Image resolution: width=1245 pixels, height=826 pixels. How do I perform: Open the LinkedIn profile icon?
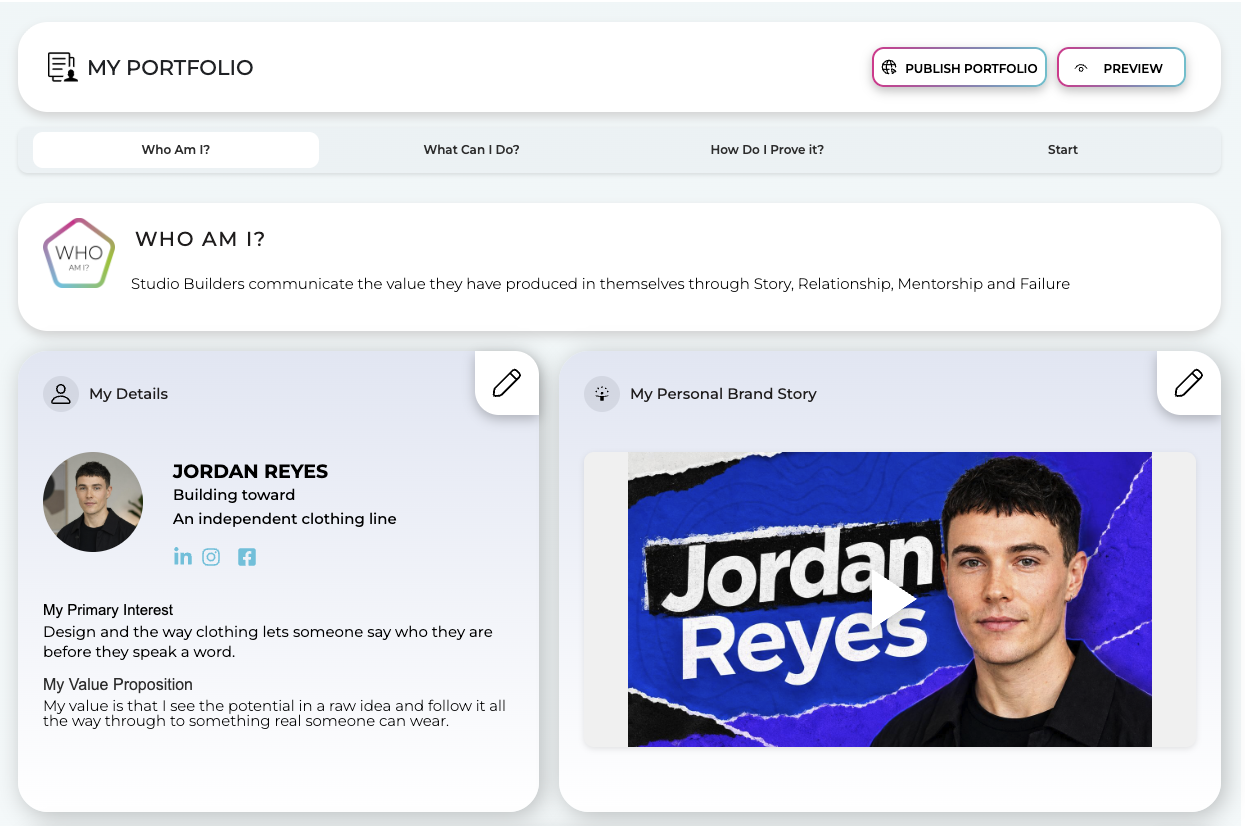click(x=182, y=556)
